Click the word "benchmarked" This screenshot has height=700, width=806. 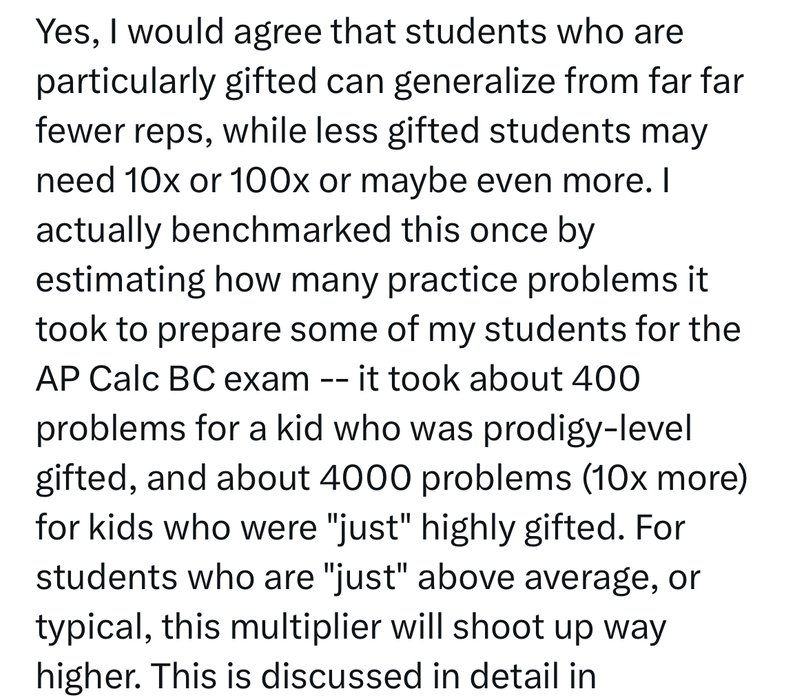(x=281, y=231)
